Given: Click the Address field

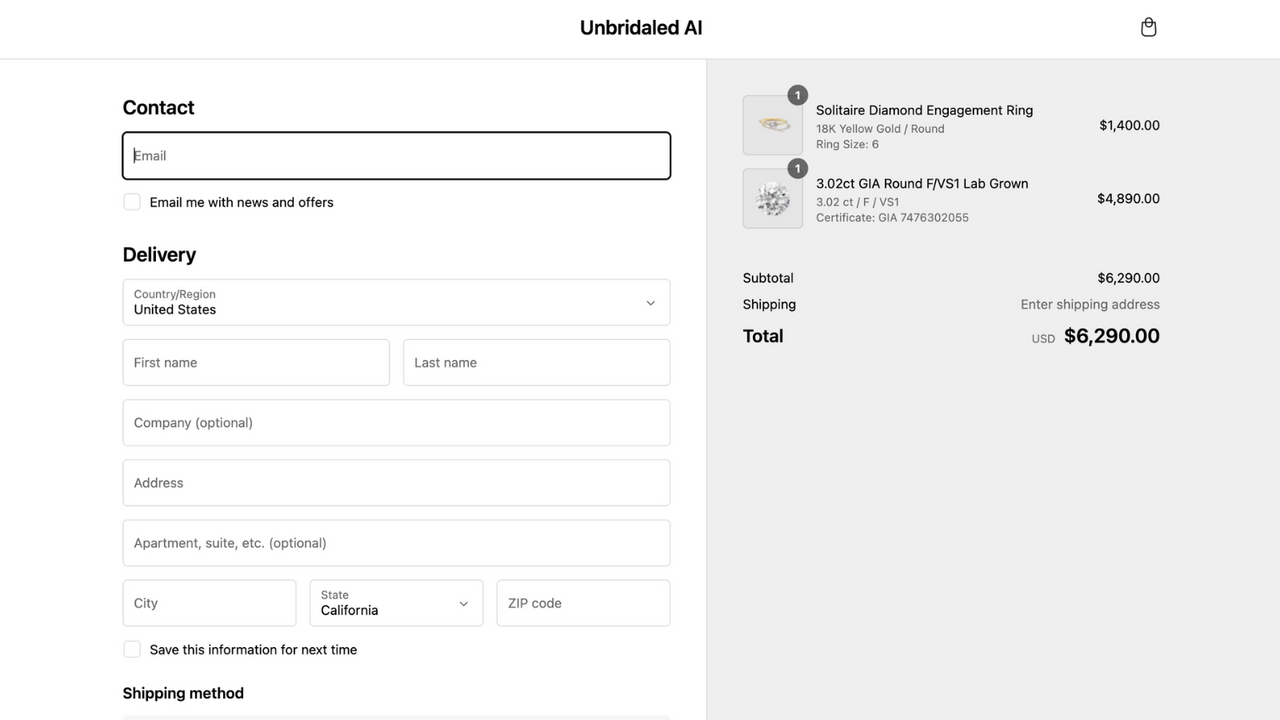Looking at the screenshot, I should (x=396, y=482).
